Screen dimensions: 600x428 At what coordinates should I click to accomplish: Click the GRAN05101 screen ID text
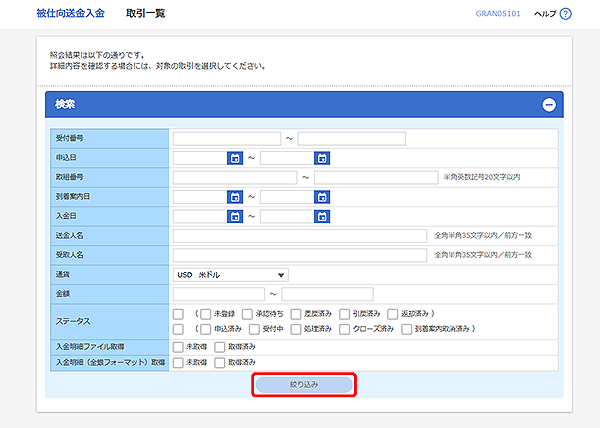coord(498,14)
